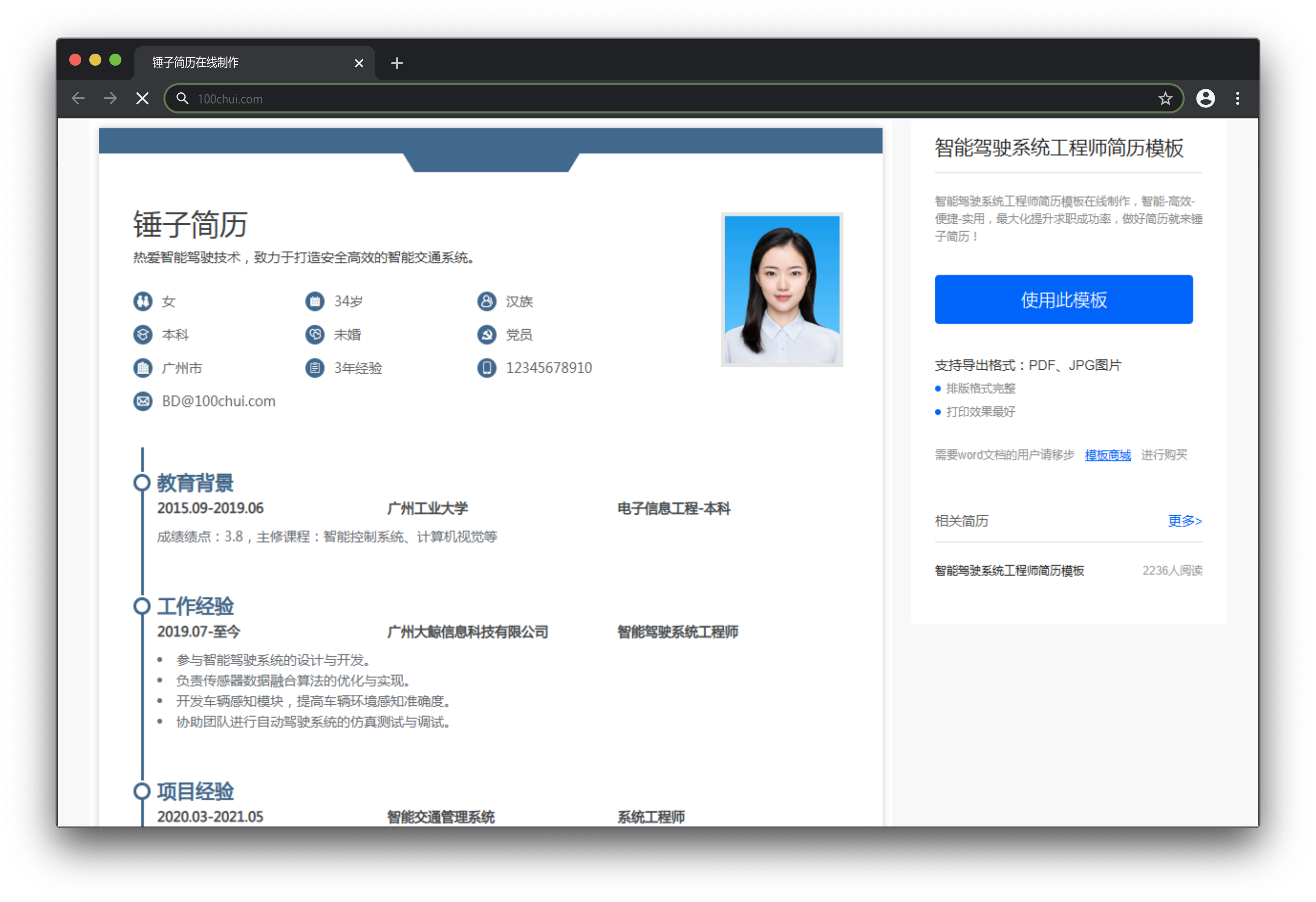Viewport: 1316px width, 902px height.
Task: Click the email text BD@100chui.com
Action: 219,402
